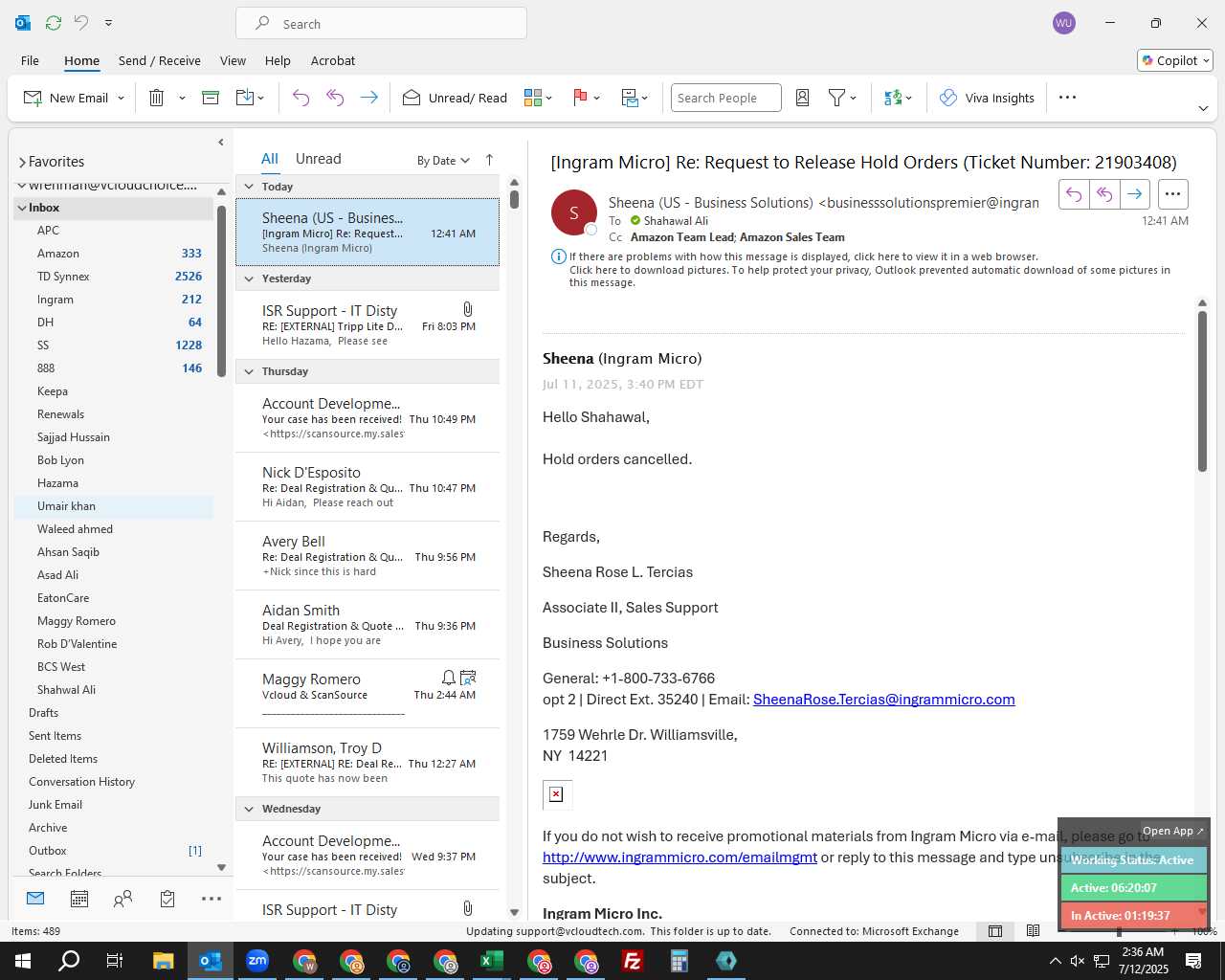
Task: Click the Search People input field
Action: click(x=725, y=98)
